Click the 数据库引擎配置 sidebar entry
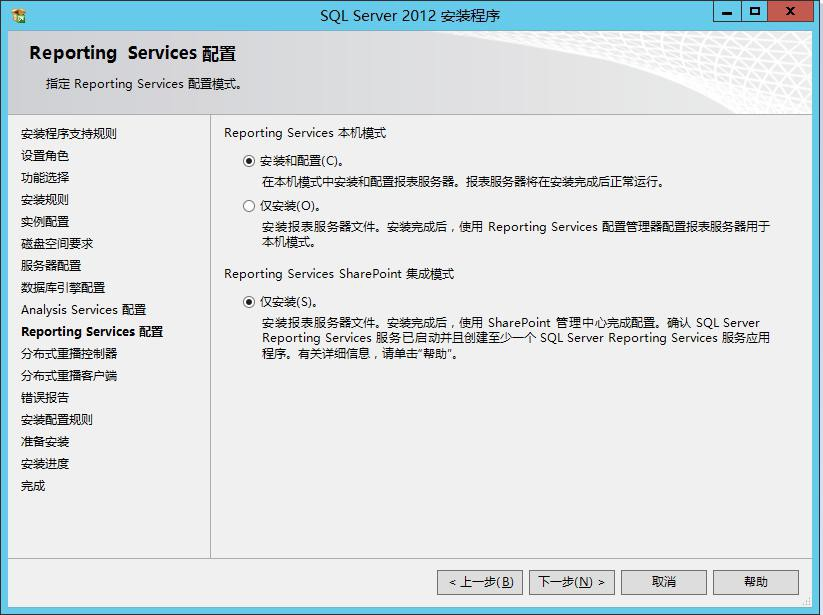This screenshot has width=823, height=615. 63,288
